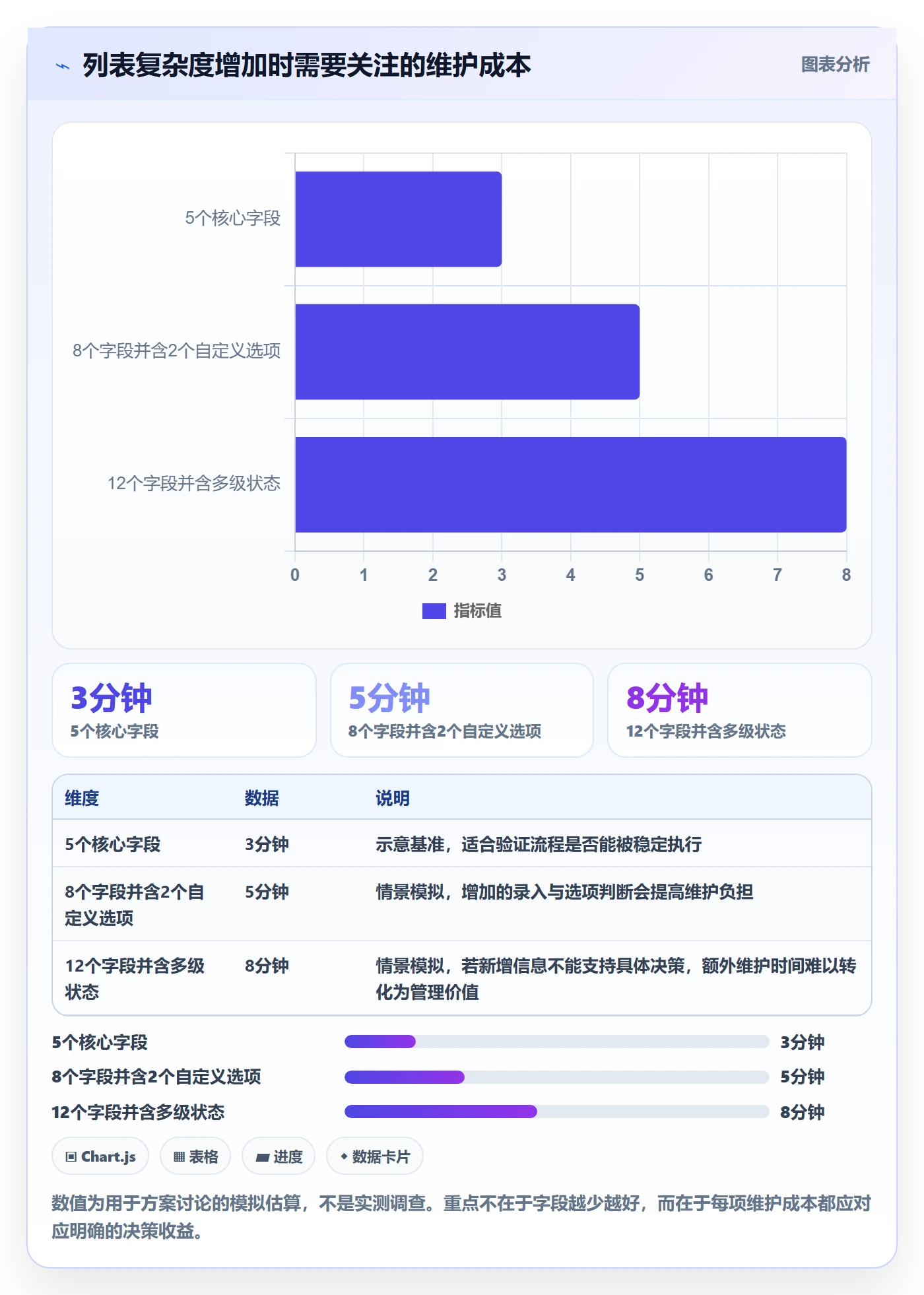Click the footer note starting 数值为用于方案讨论

click(x=461, y=1217)
